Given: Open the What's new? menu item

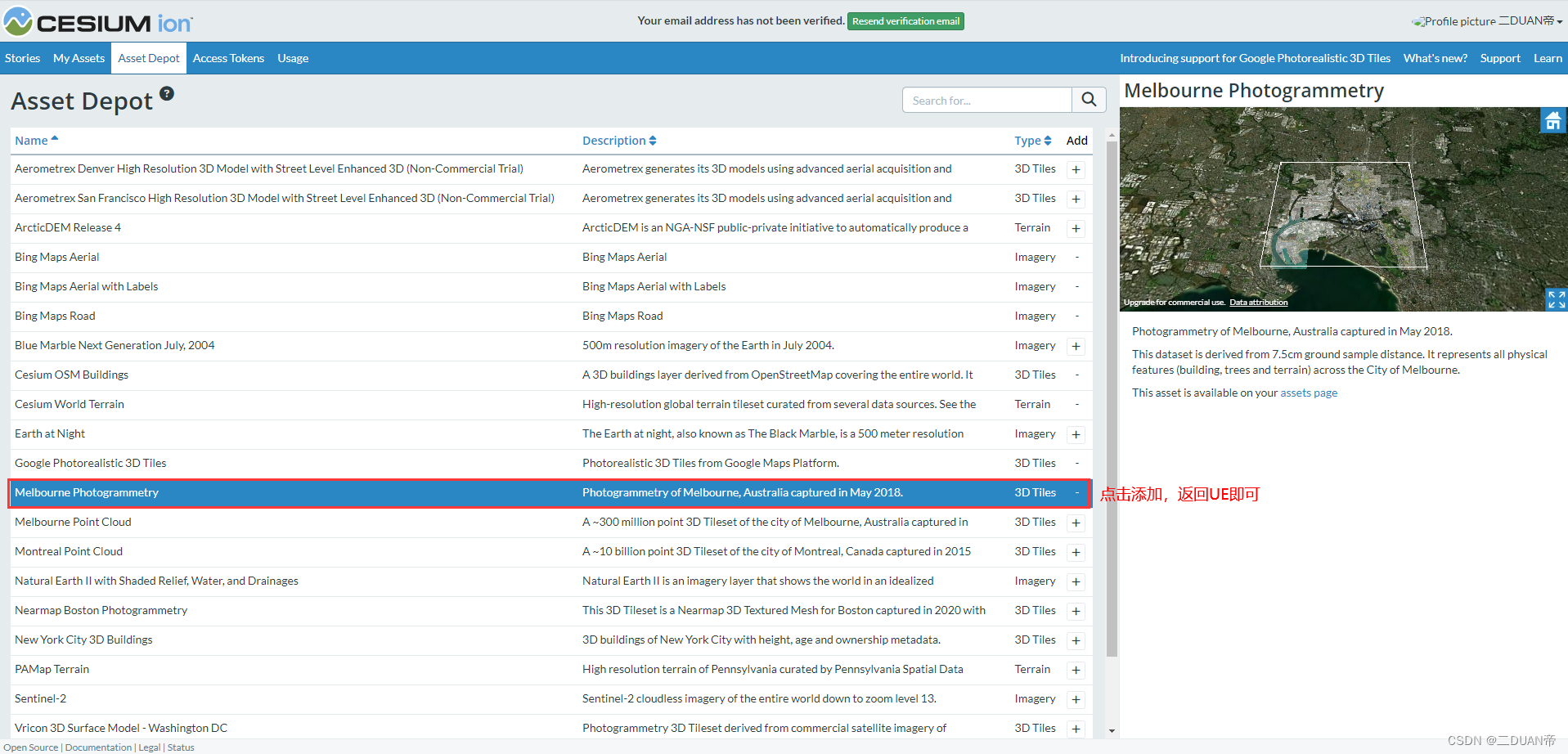Looking at the screenshot, I should tap(1435, 58).
